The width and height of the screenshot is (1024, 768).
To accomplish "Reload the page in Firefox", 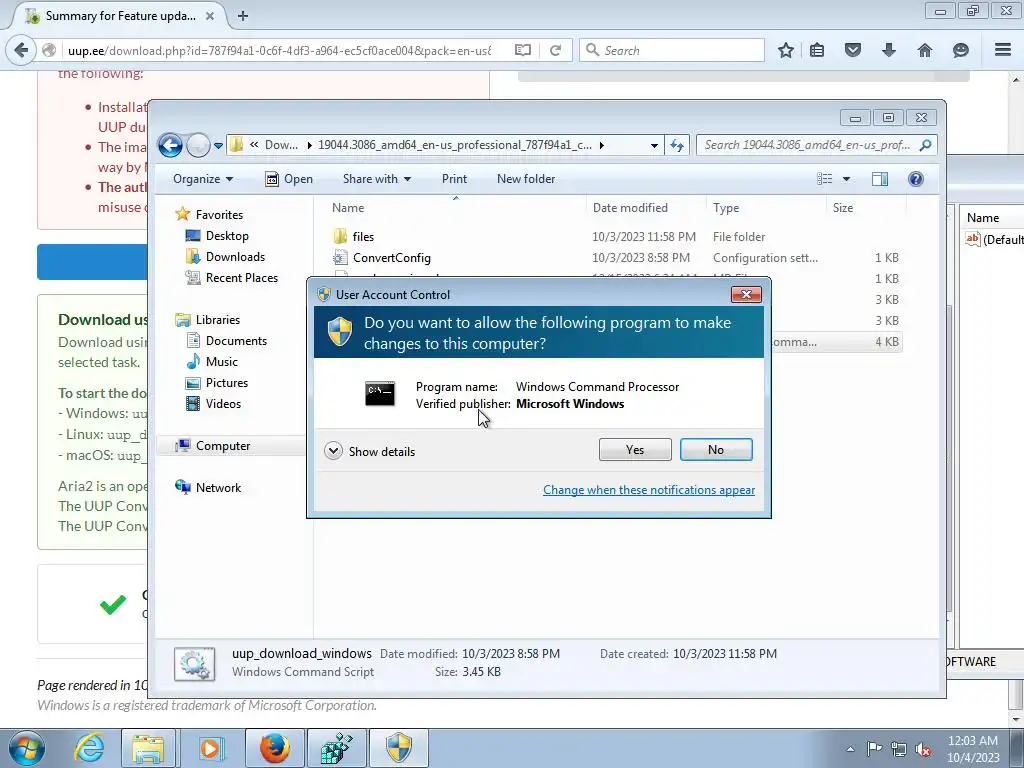I will click(x=555, y=50).
